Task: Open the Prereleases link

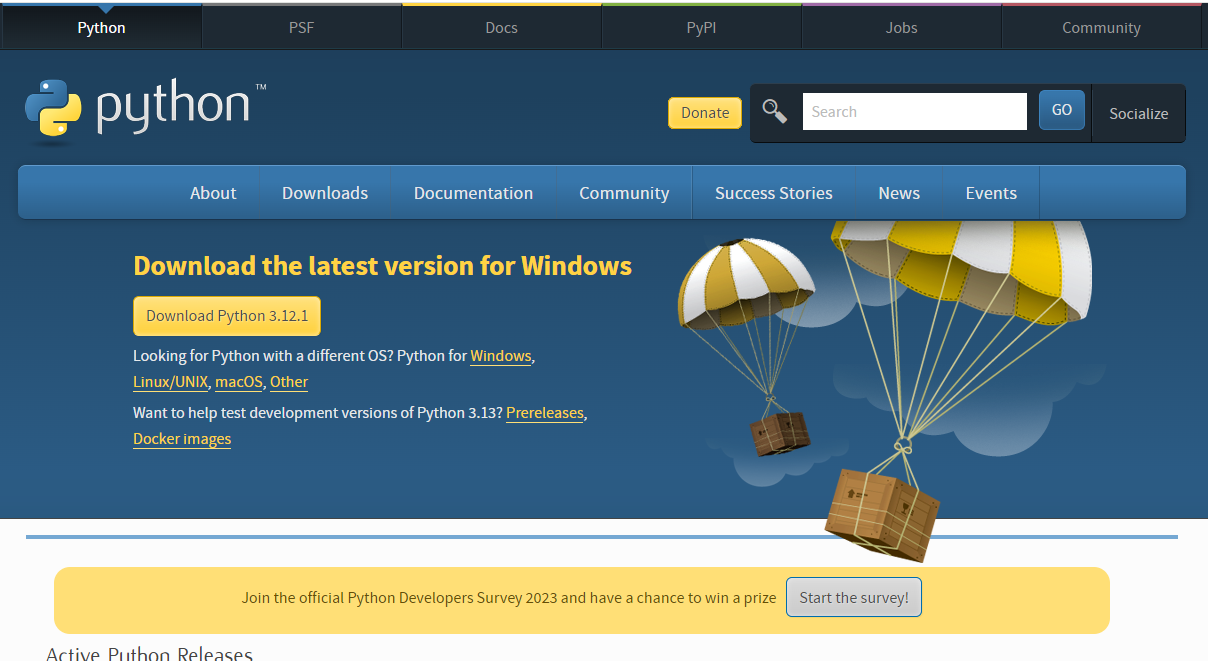Action: 545,413
